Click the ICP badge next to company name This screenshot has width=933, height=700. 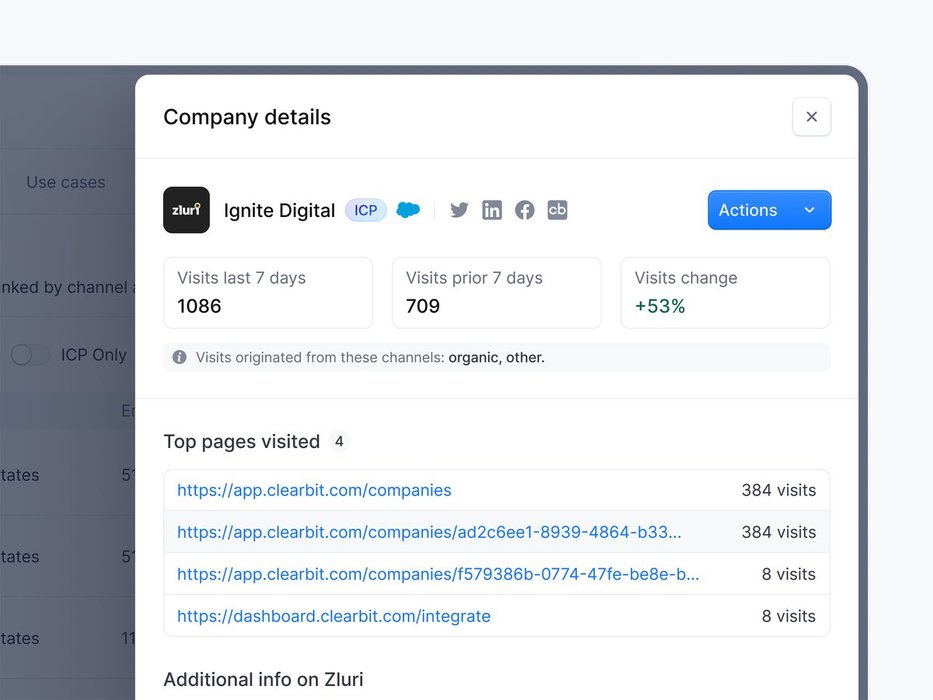[366, 210]
